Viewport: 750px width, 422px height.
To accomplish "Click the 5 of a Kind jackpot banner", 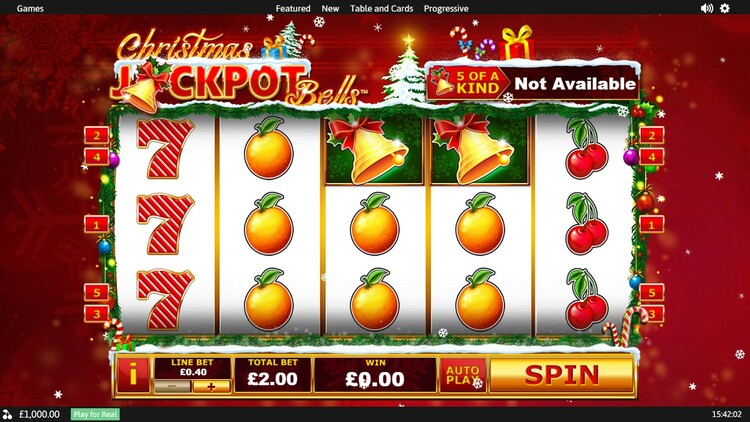I will [x=532, y=83].
